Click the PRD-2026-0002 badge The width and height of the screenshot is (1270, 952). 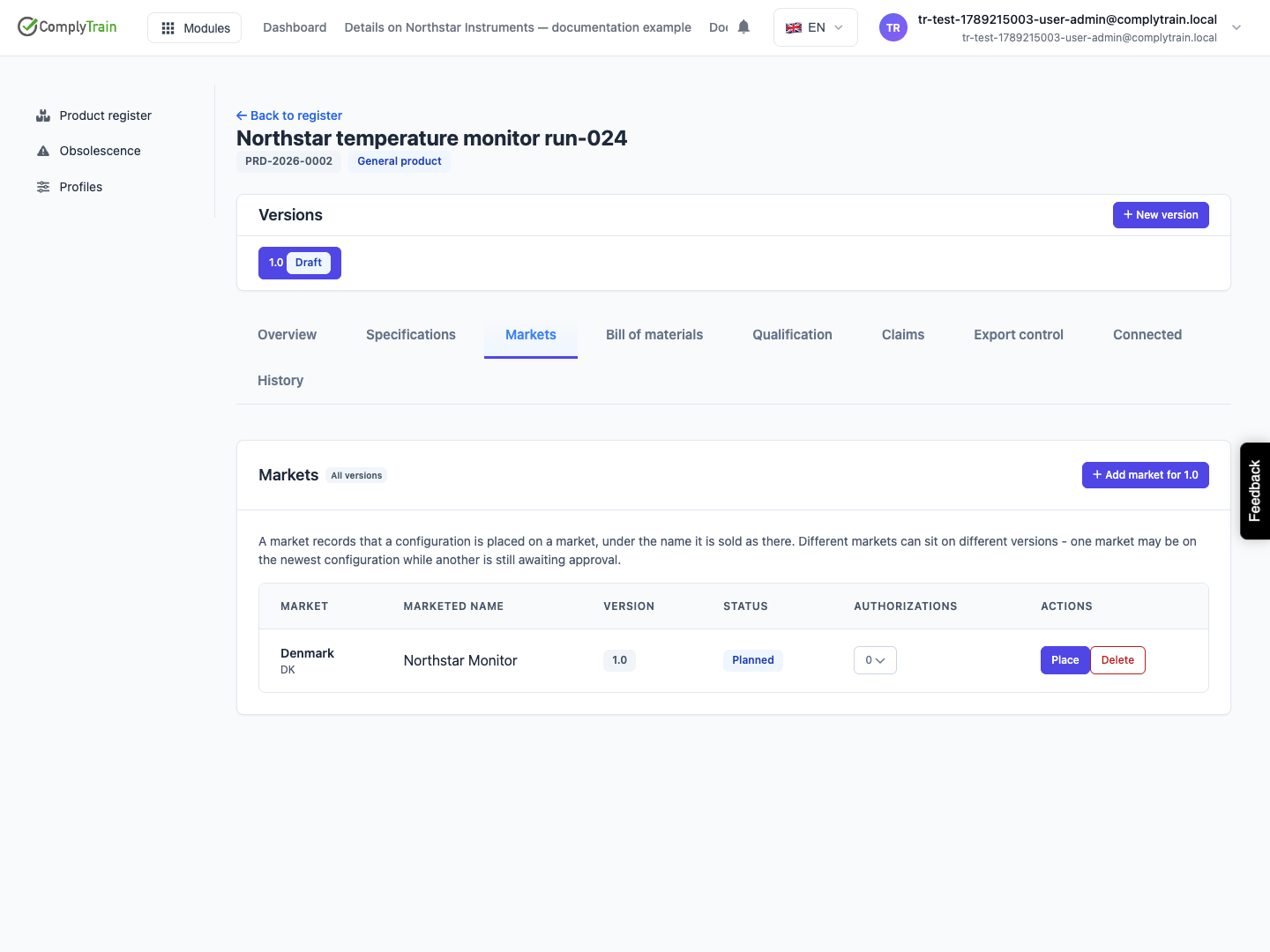288,161
